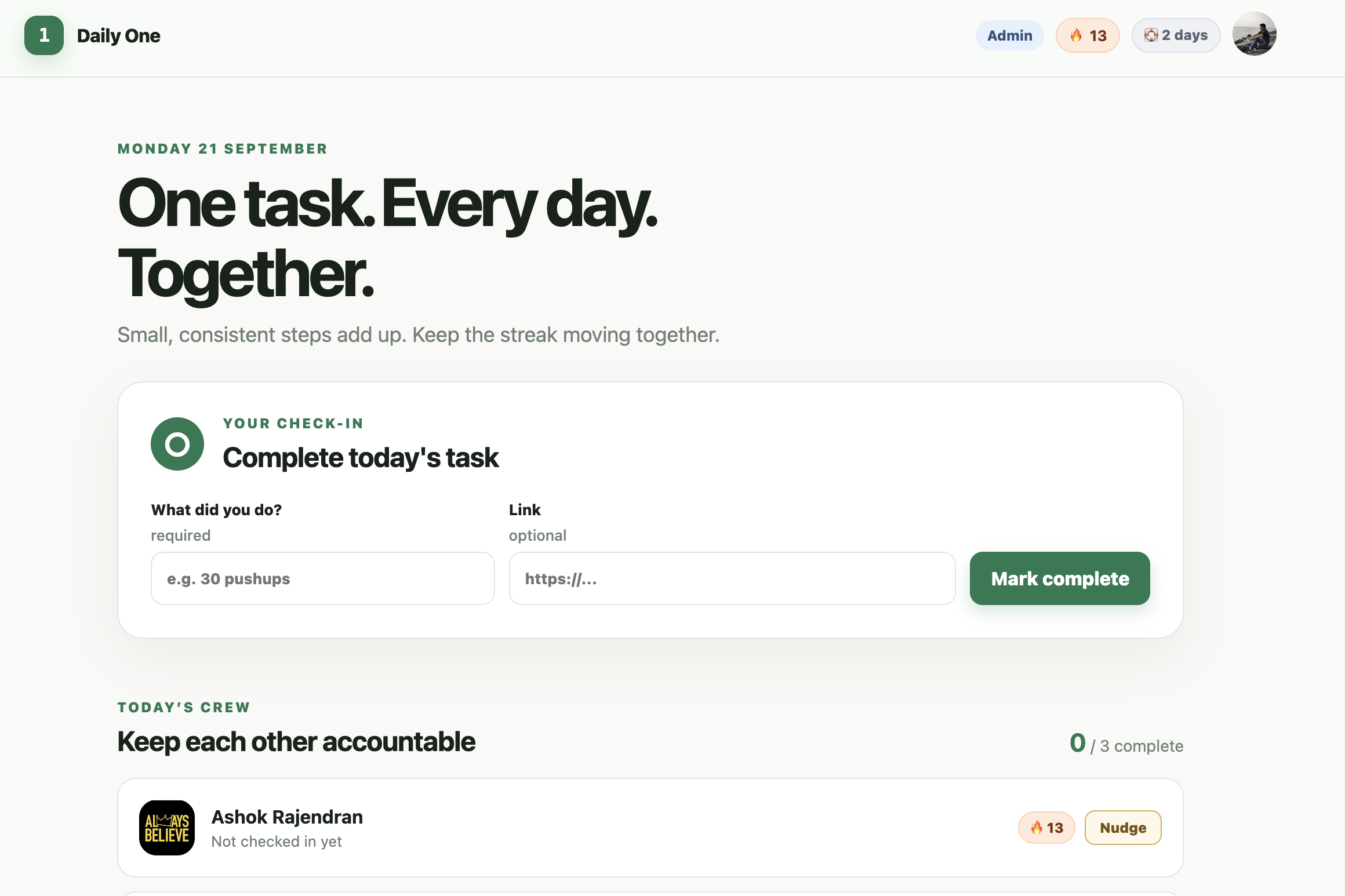Click the green check-in circle icon
This screenshot has width=1345, height=896.
click(177, 444)
